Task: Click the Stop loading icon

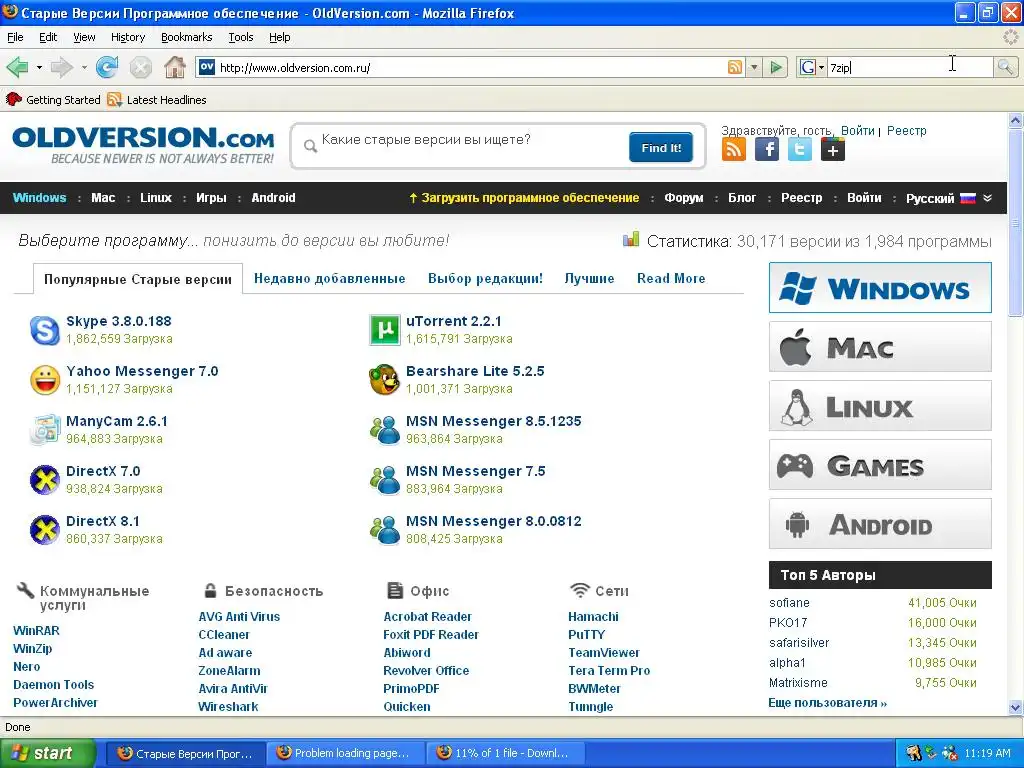Action: point(140,67)
